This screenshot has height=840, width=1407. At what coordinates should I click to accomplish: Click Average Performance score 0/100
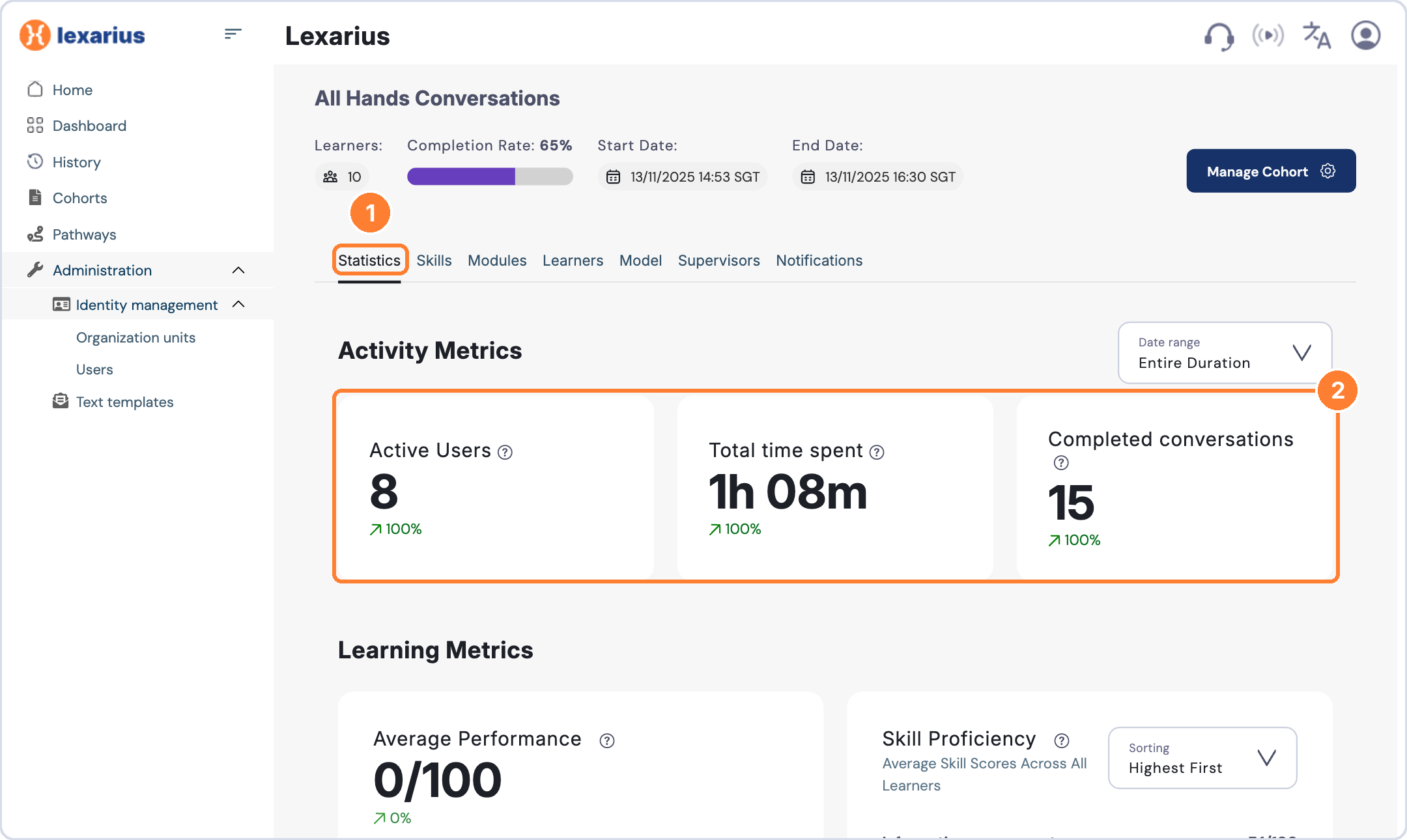(437, 780)
